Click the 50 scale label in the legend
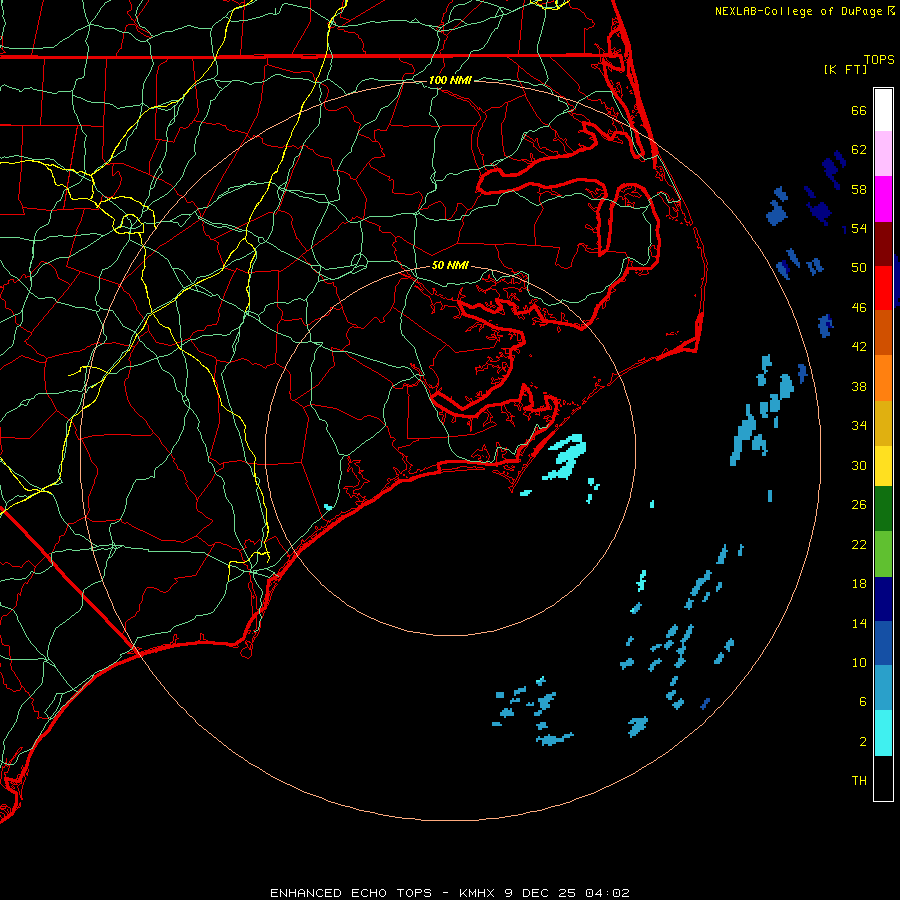The width and height of the screenshot is (900, 900). tap(859, 268)
